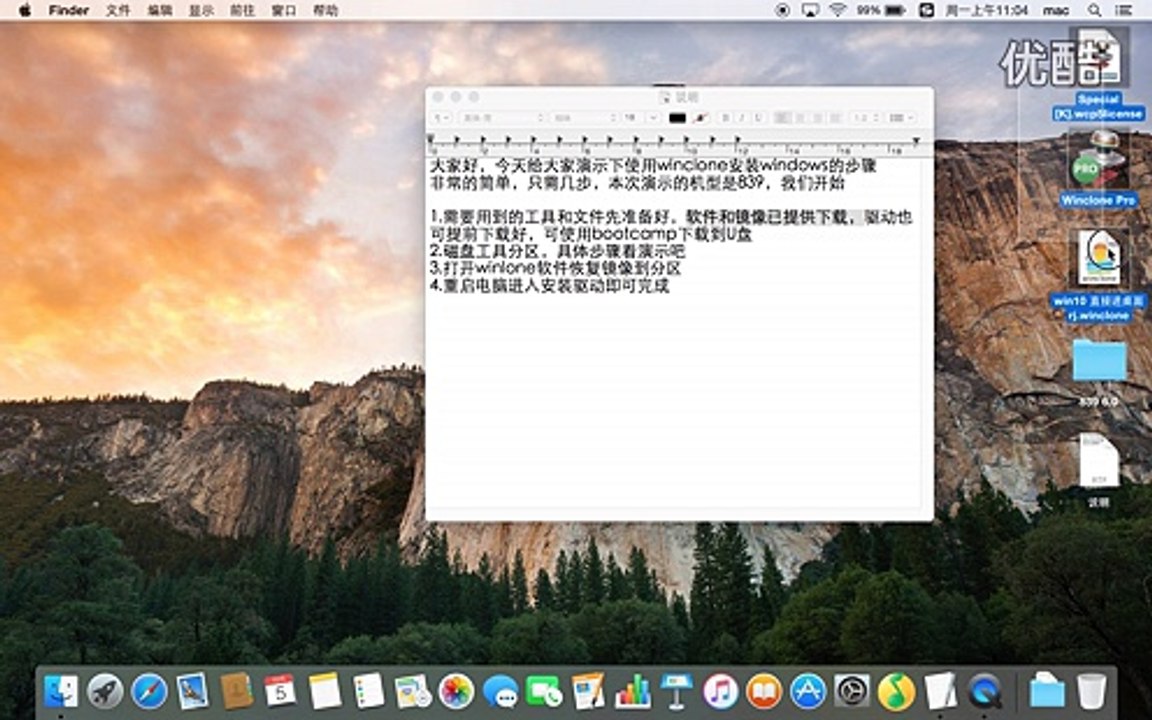1152x720 pixels.
Task: Open Photos colorful flower icon in Dock
Action: pyautogui.click(x=456, y=691)
